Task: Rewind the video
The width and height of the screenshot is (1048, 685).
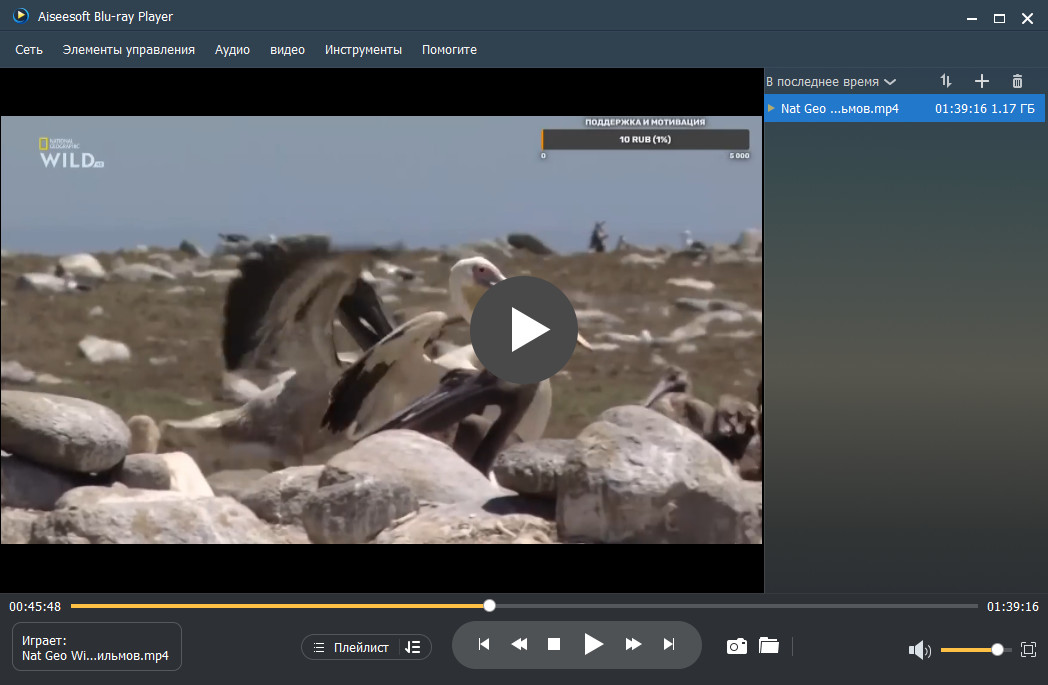Action: pyautogui.click(x=519, y=644)
